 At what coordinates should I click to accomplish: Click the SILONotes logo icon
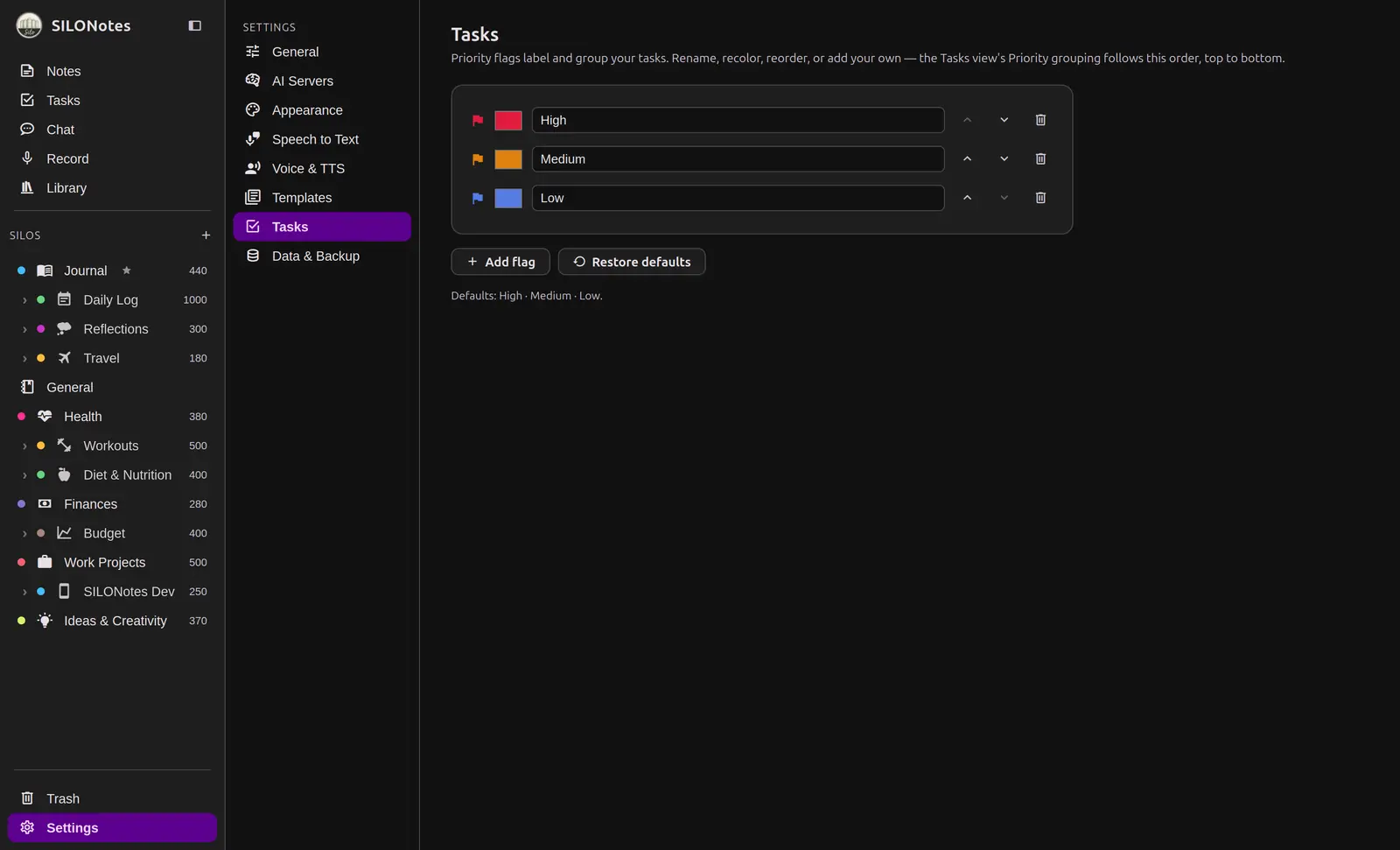pos(29,25)
